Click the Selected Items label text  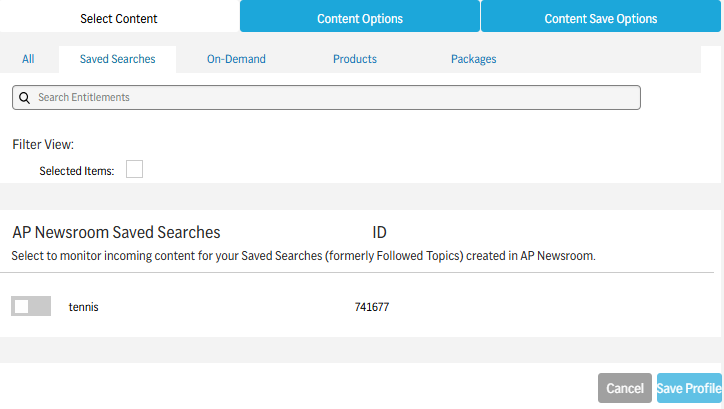77,171
